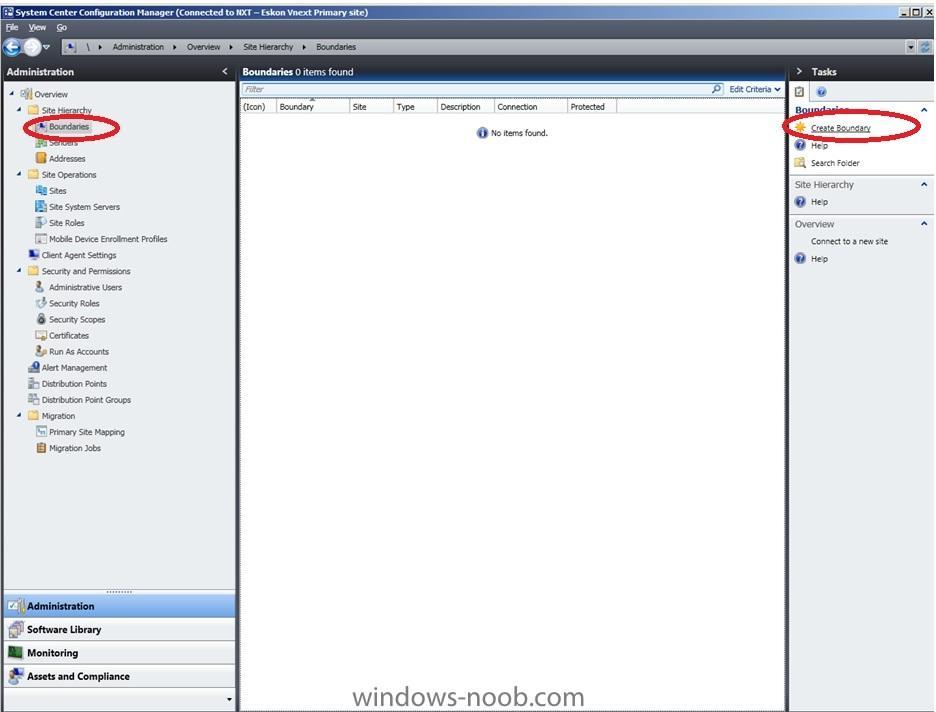This screenshot has width=936, height=712.
Task: Collapse the Tasks pane arrow
Action: (799, 72)
